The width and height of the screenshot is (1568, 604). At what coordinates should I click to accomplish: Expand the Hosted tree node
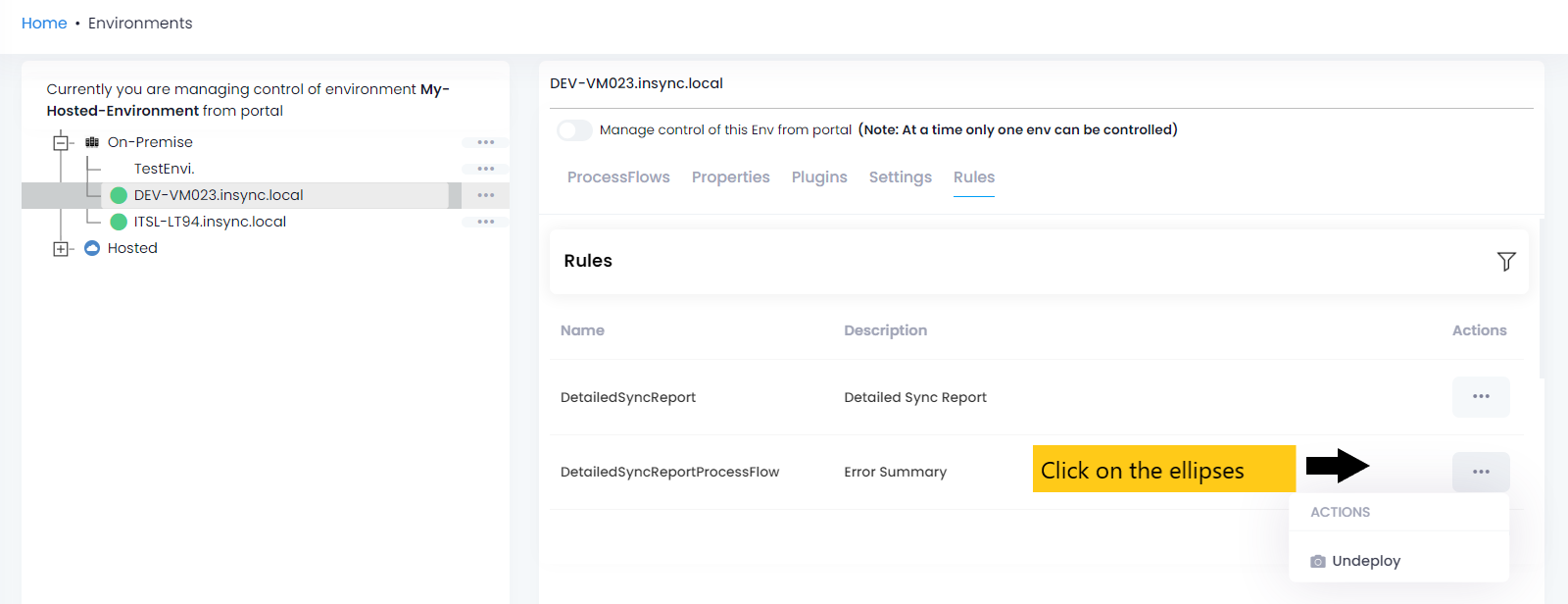(x=61, y=249)
